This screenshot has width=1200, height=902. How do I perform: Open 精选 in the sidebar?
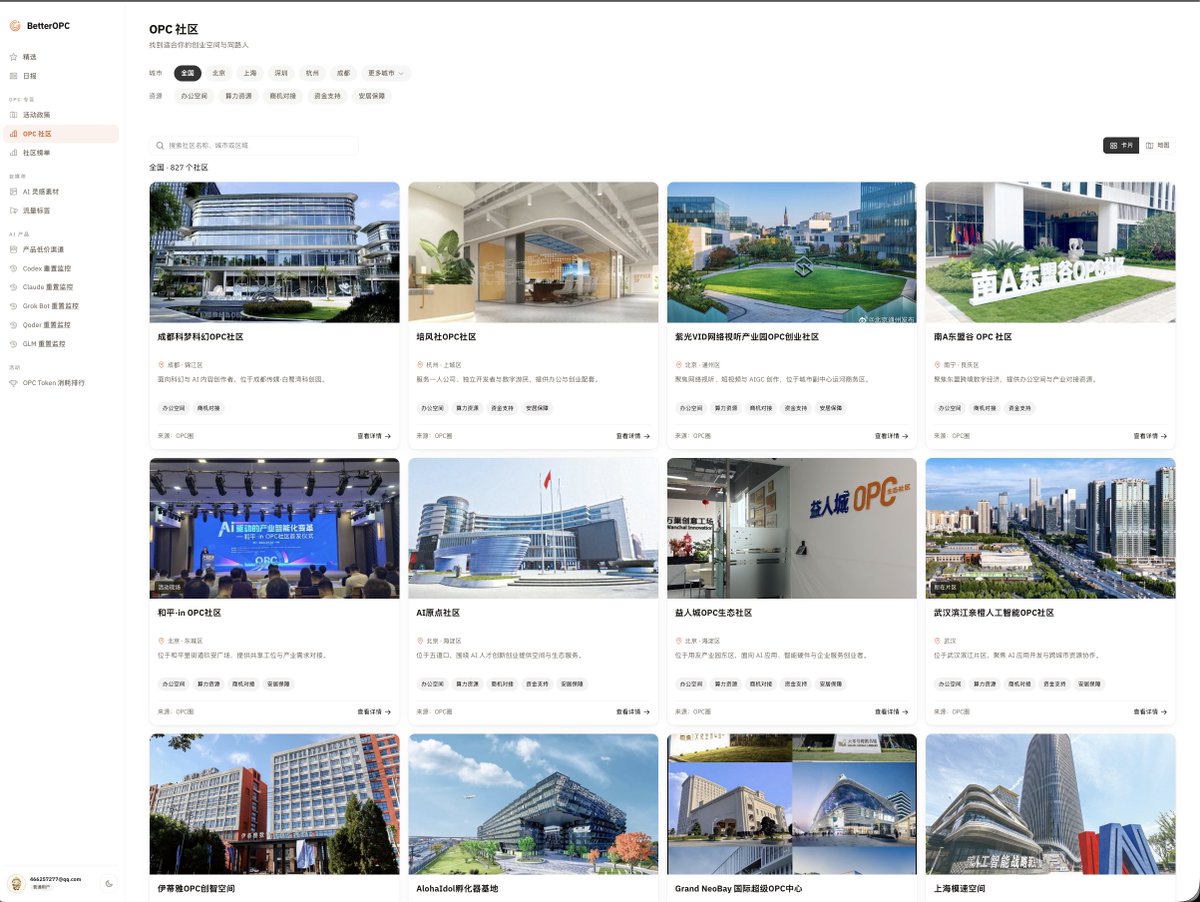(62, 57)
